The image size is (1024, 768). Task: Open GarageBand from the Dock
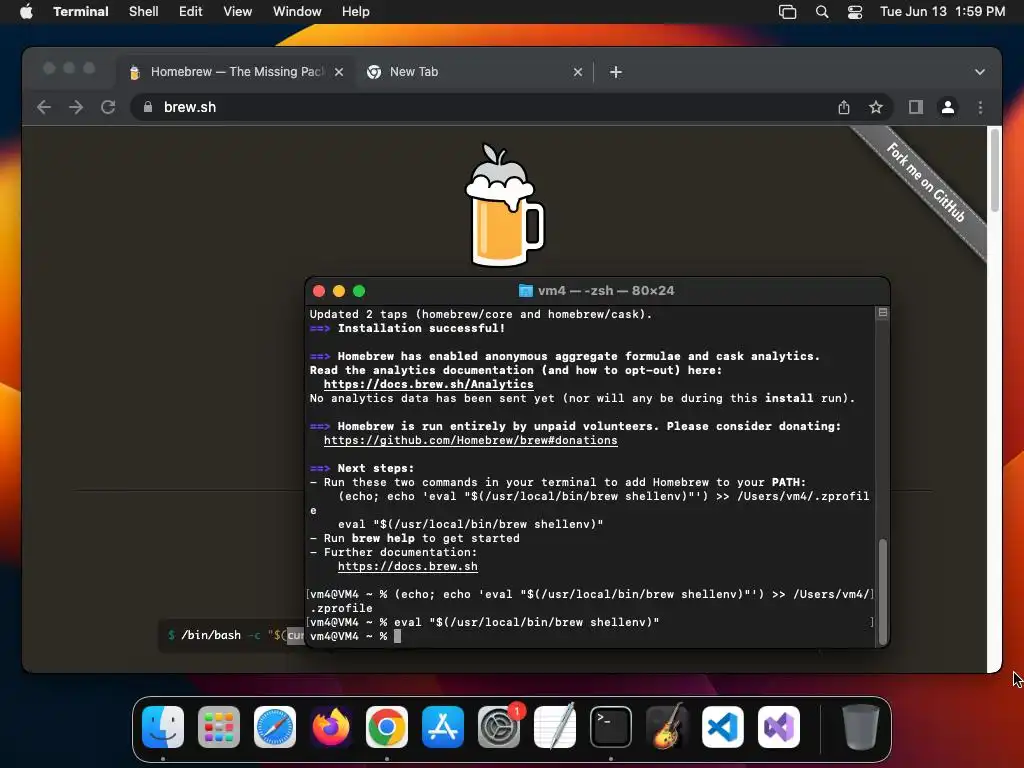[667, 727]
